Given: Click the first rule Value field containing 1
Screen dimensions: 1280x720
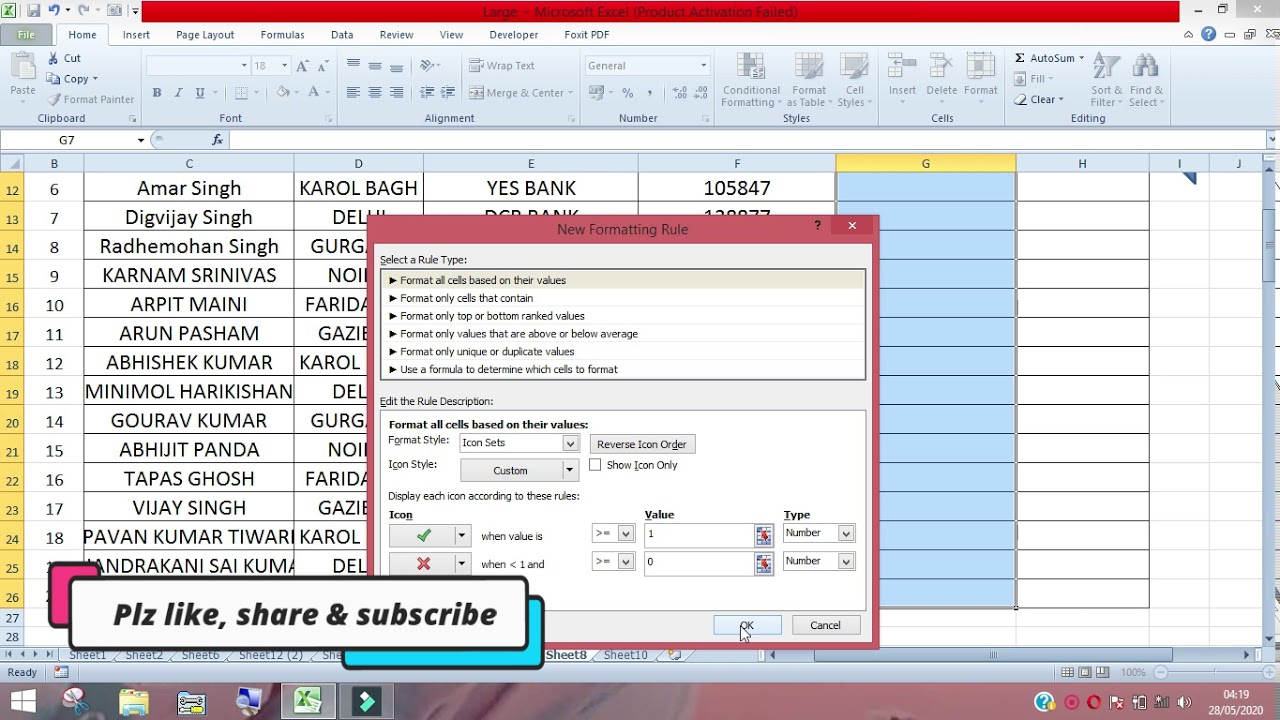Looking at the screenshot, I should pyautogui.click(x=699, y=535).
